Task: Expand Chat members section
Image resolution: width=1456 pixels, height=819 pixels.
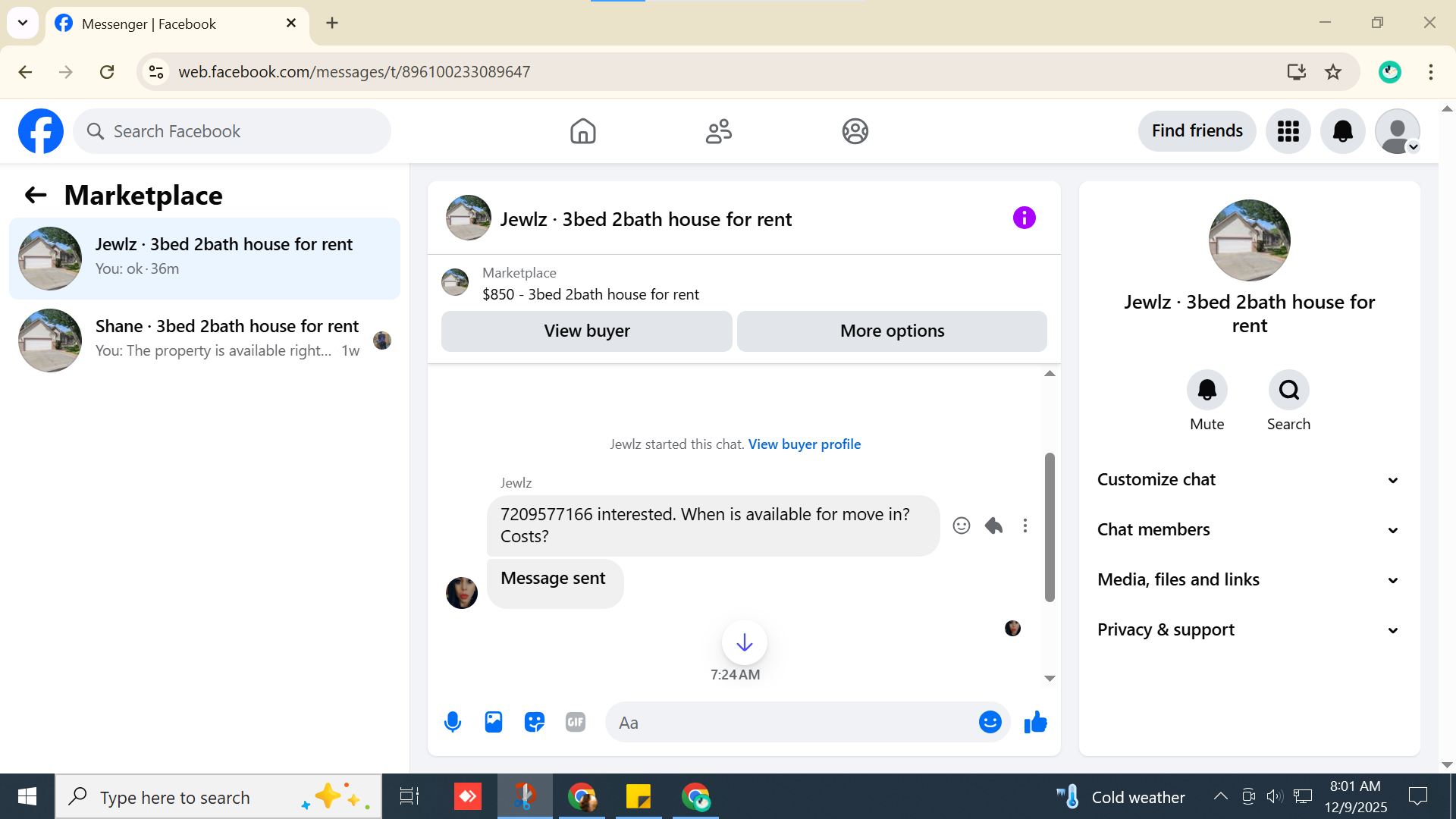Action: (1248, 530)
